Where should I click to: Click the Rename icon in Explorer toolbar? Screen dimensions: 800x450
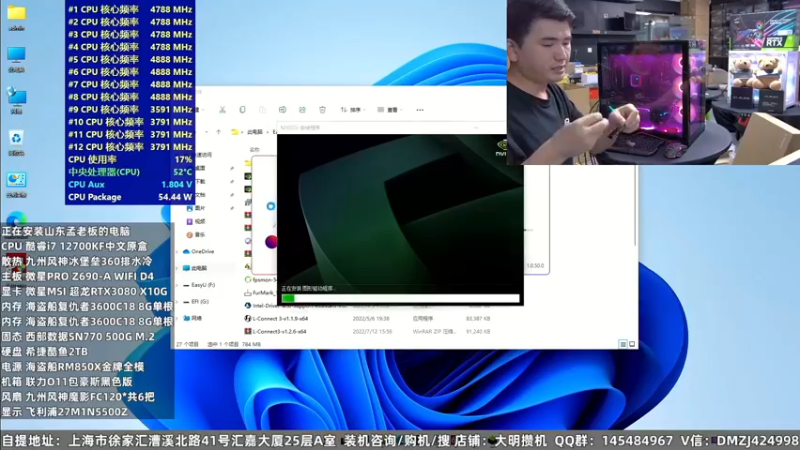point(282,110)
